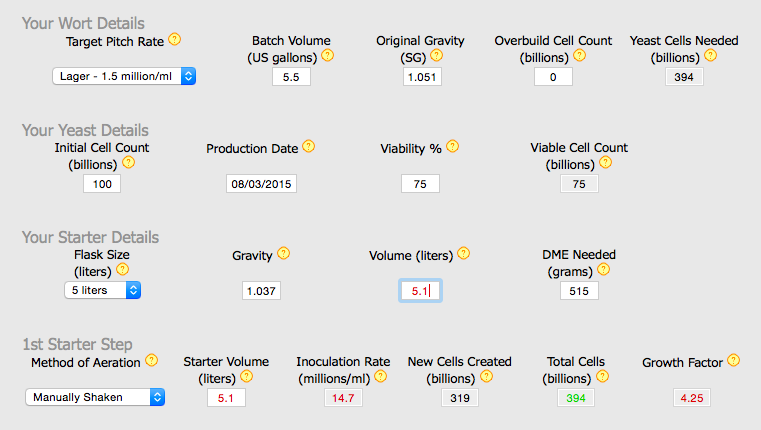Select the Overbuild Cell Count 0 field
Image resolution: width=761 pixels, height=430 pixels.
(x=553, y=77)
